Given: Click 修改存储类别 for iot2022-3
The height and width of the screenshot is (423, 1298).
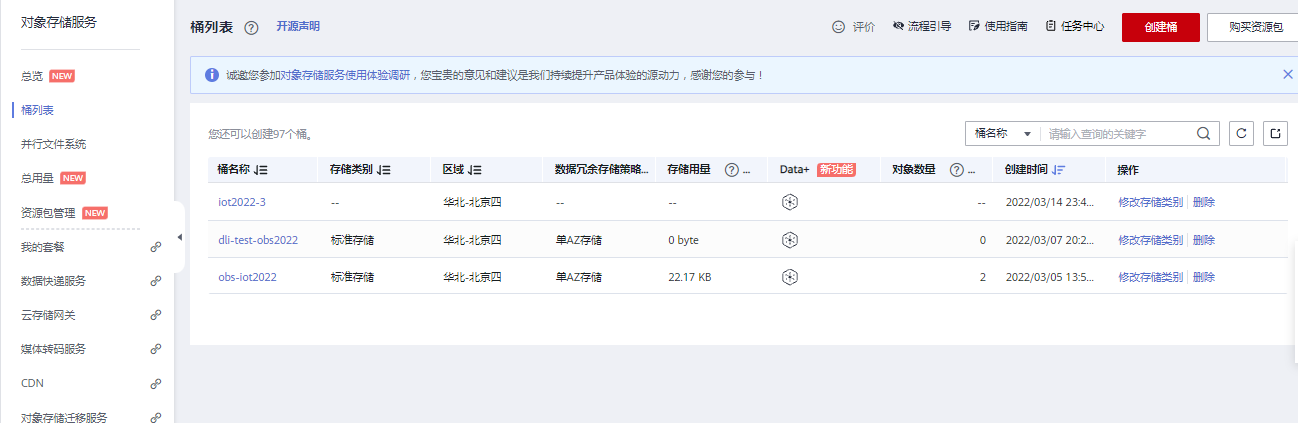Looking at the screenshot, I should click(x=1150, y=202).
